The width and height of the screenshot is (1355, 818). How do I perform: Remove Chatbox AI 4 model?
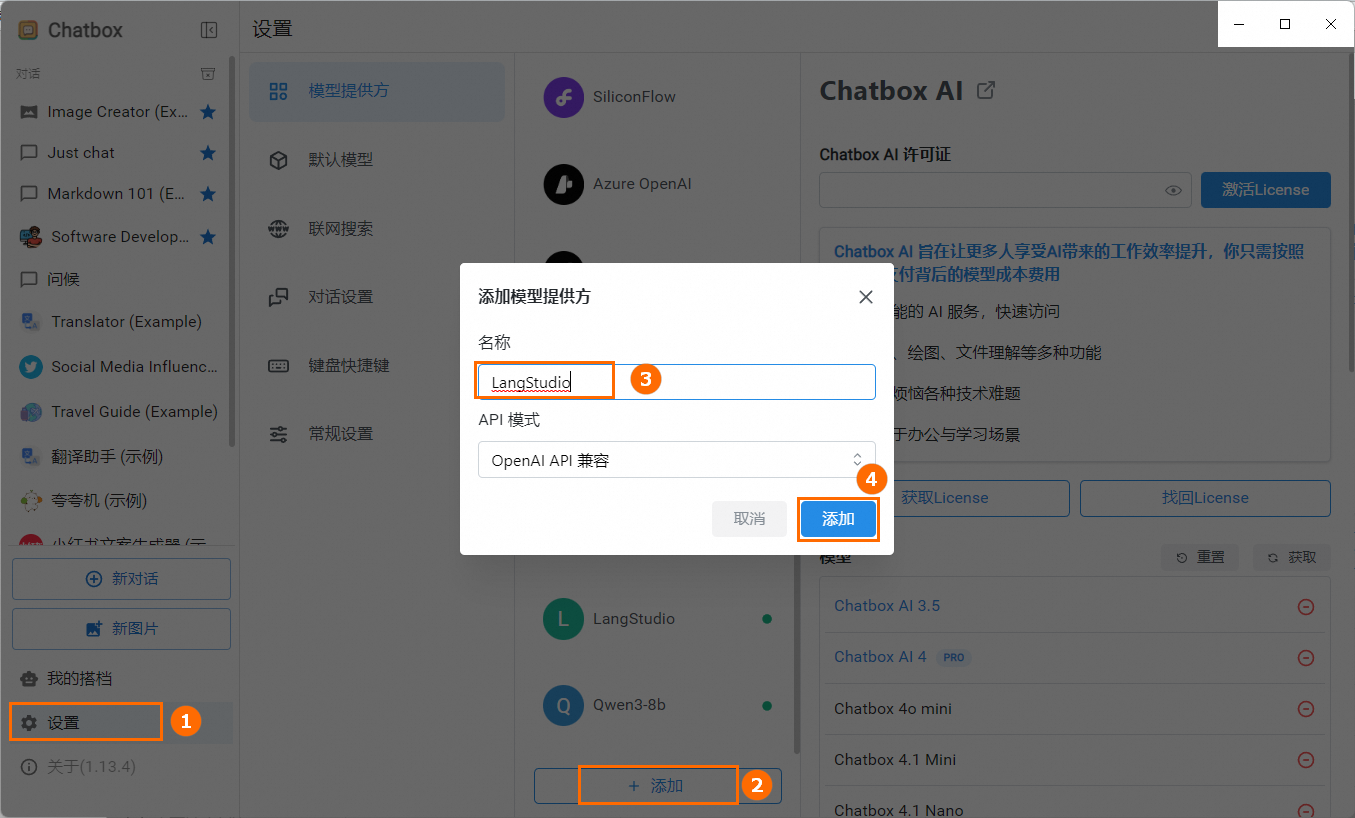tap(1305, 658)
